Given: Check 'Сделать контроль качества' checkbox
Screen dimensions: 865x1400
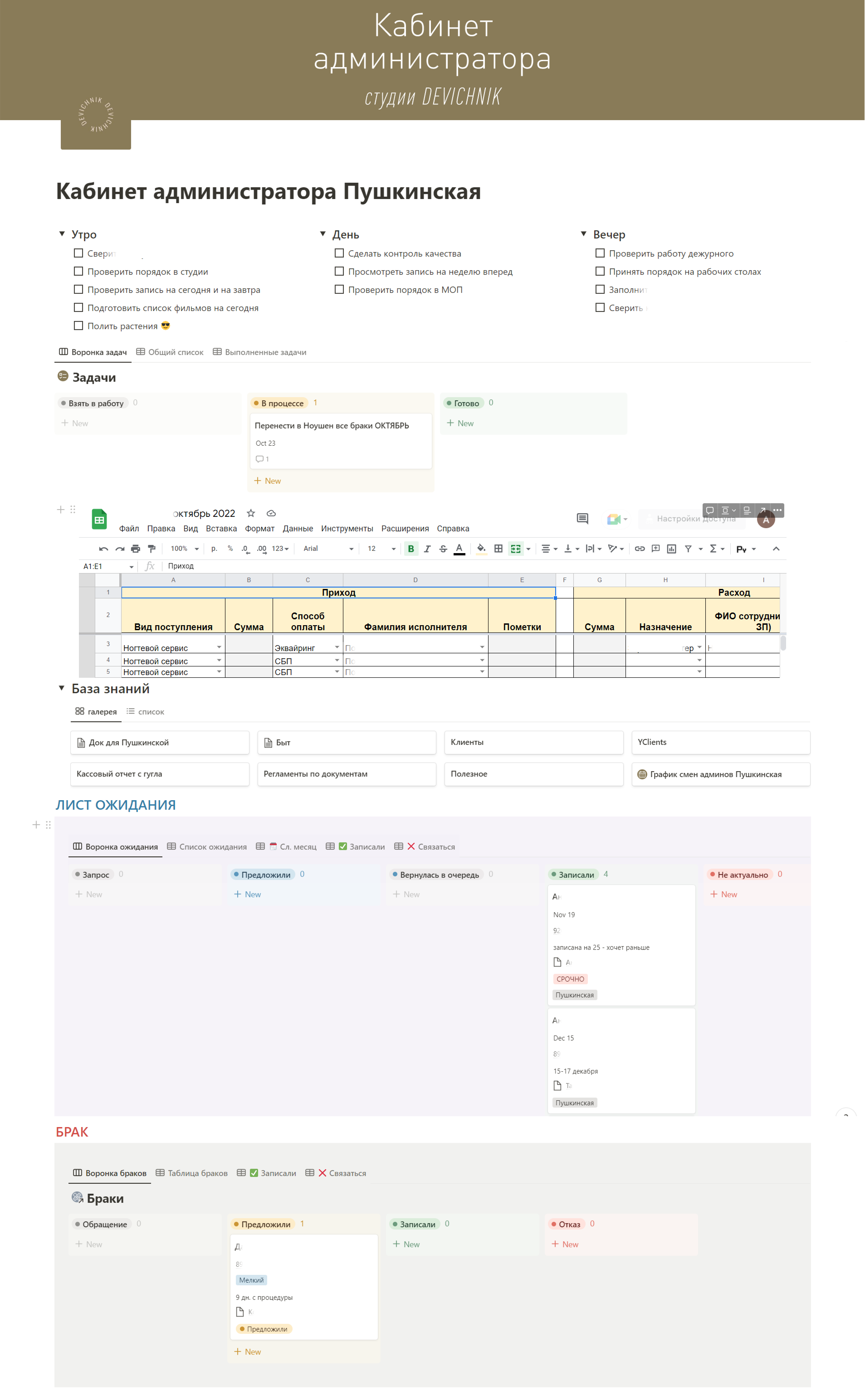Looking at the screenshot, I should 339,253.
